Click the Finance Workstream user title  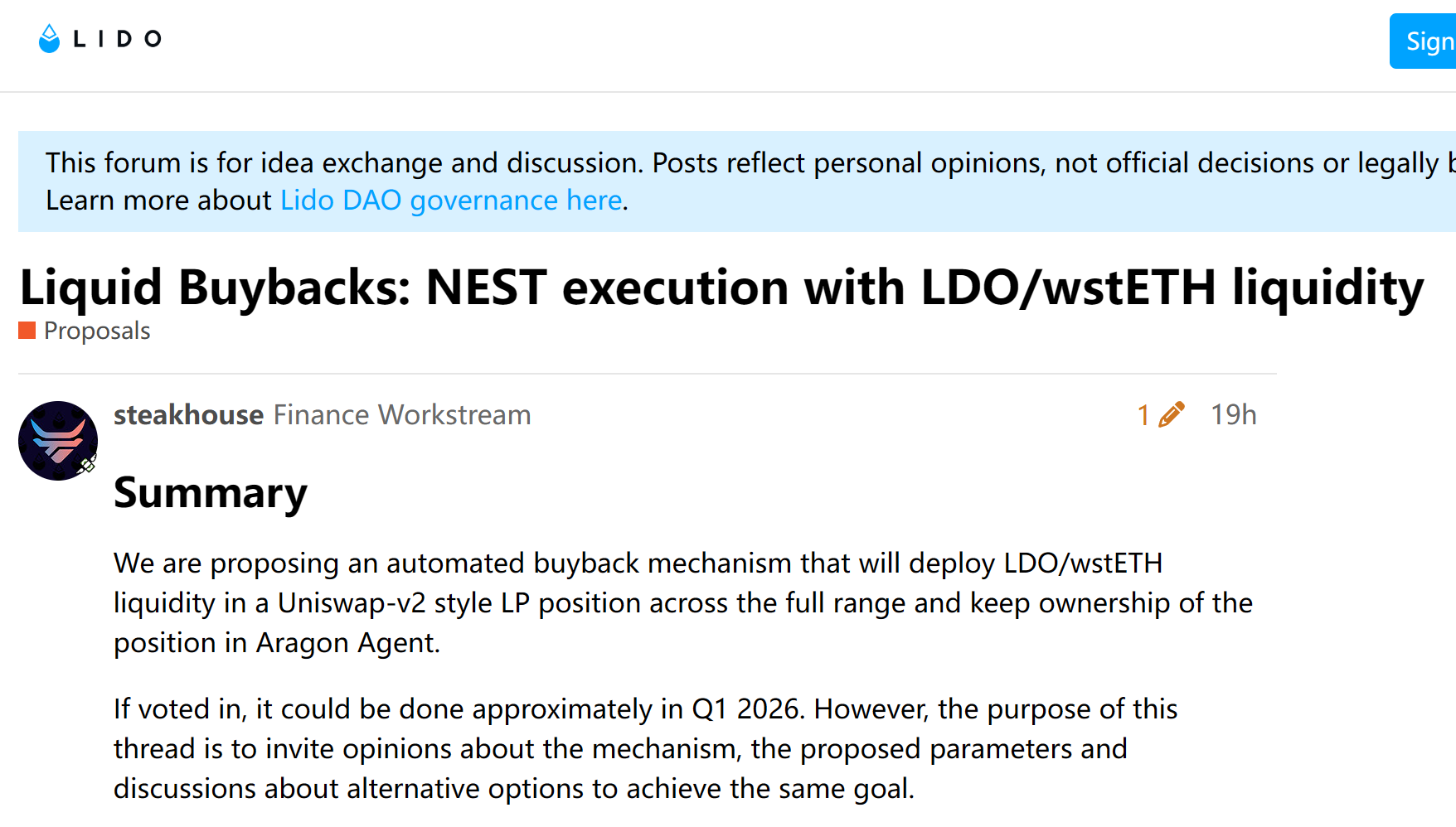(x=402, y=414)
